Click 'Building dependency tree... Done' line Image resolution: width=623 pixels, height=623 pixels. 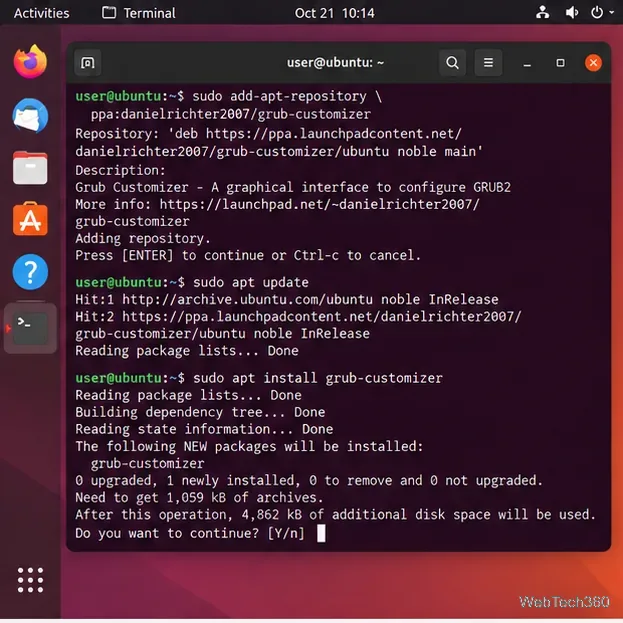point(200,412)
